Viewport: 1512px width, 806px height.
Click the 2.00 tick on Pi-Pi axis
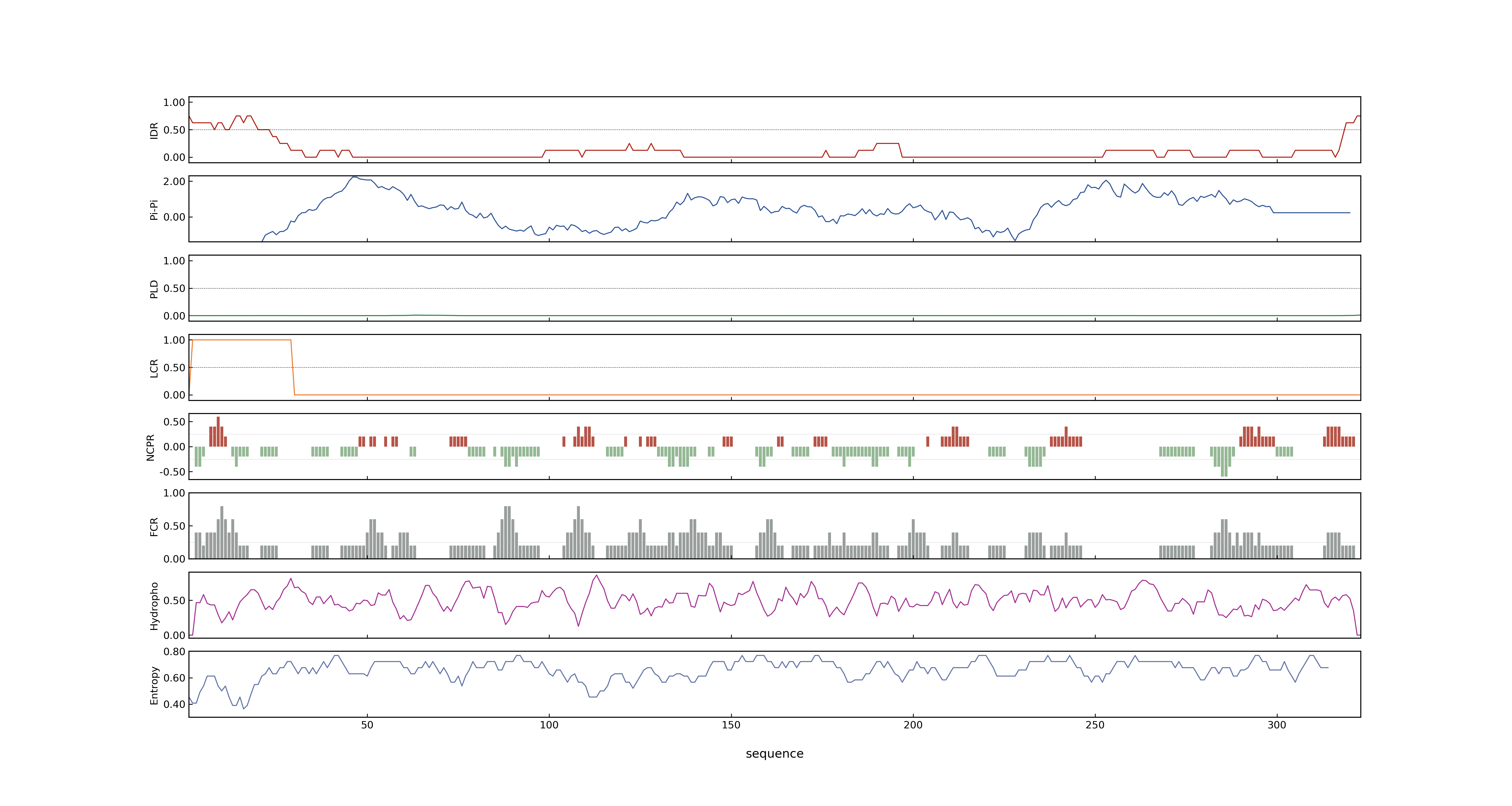[174, 181]
